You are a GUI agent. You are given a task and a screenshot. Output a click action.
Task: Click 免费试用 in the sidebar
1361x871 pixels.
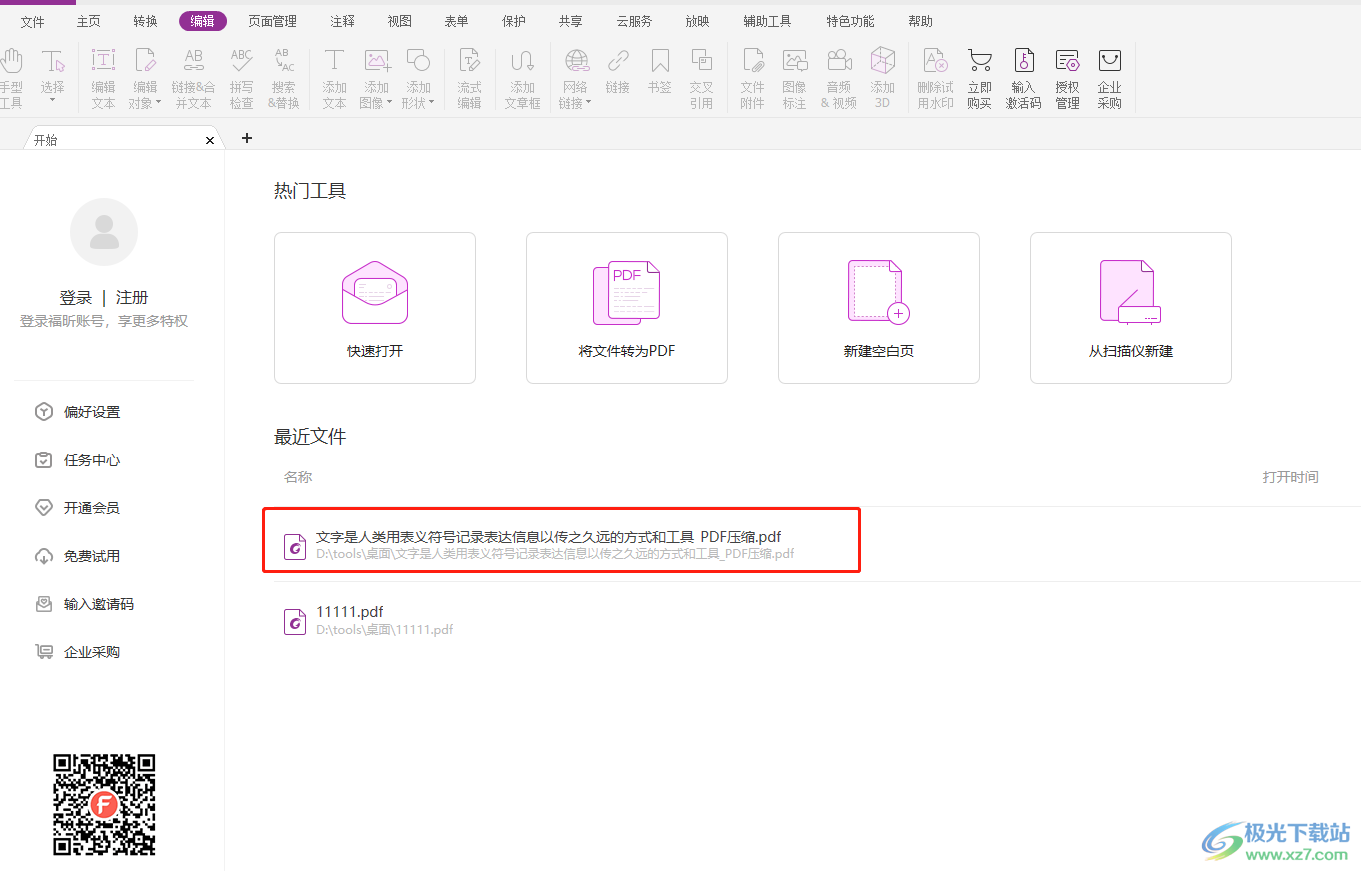(78, 556)
